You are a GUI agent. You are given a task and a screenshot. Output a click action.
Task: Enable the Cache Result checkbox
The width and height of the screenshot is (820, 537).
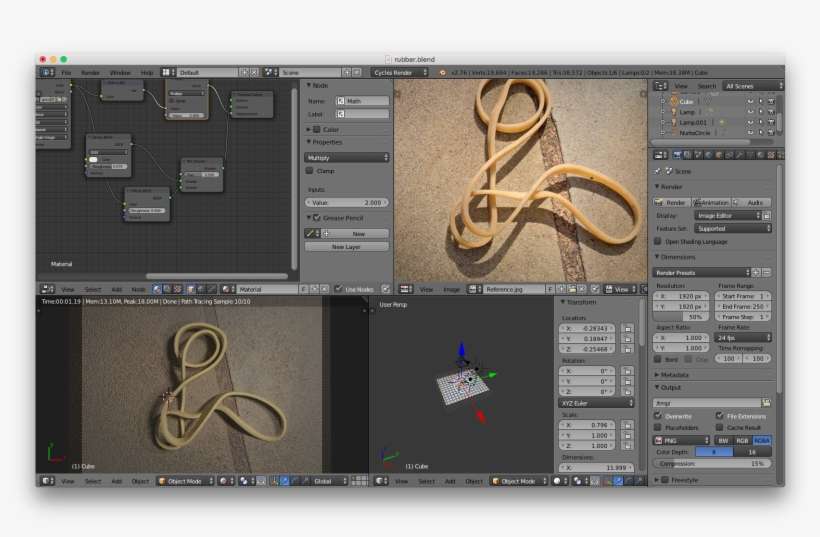click(x=720, y=427)
